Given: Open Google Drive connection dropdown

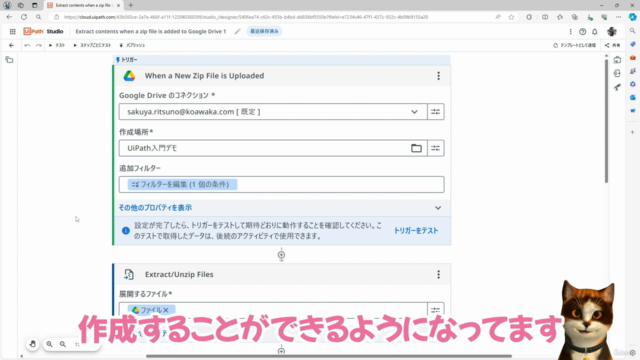Looking at the screenshot, I should pos(414,112).
